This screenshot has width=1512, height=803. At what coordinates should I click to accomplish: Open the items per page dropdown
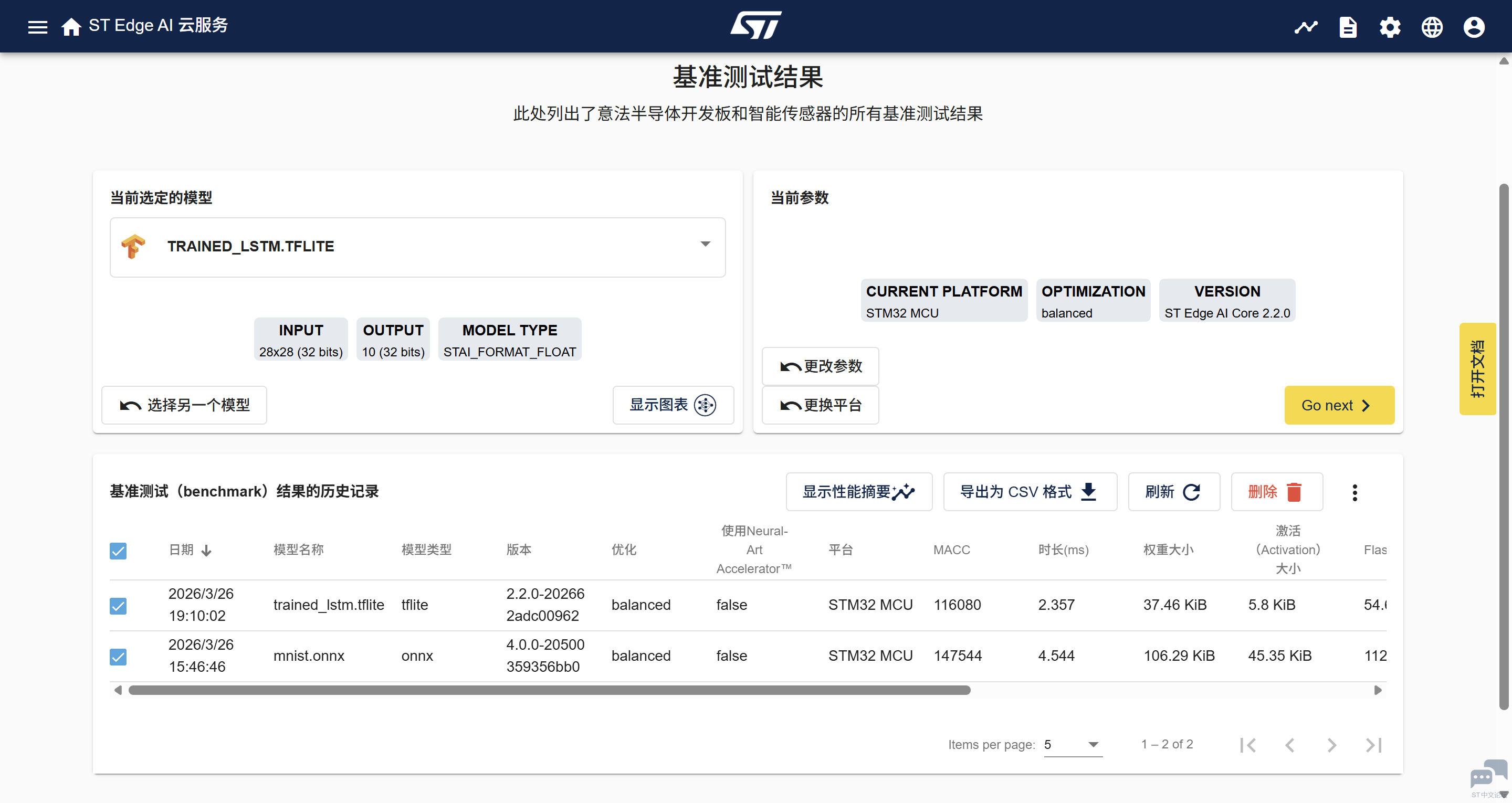1073,744
